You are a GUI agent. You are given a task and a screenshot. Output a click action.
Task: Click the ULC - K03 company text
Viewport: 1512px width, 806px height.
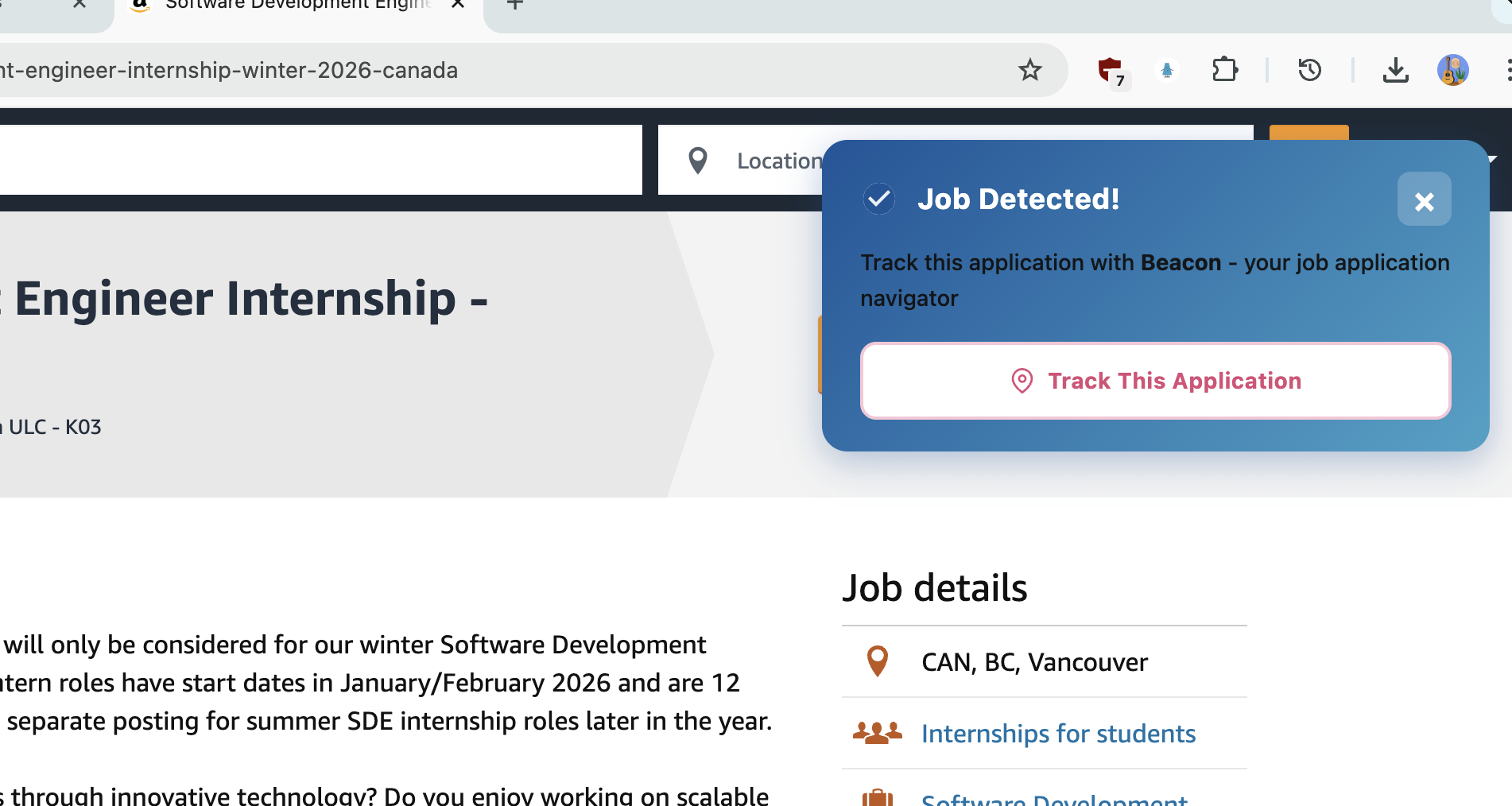click(51, 427)
